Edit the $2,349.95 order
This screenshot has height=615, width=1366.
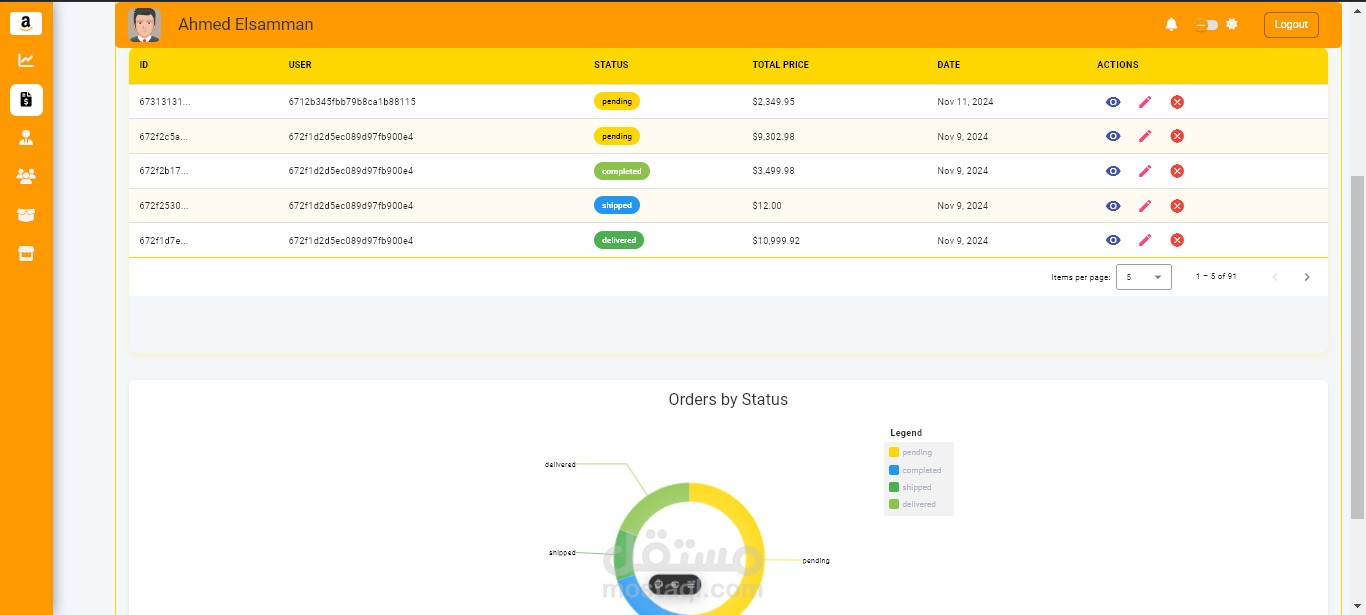click(1145, 102)
